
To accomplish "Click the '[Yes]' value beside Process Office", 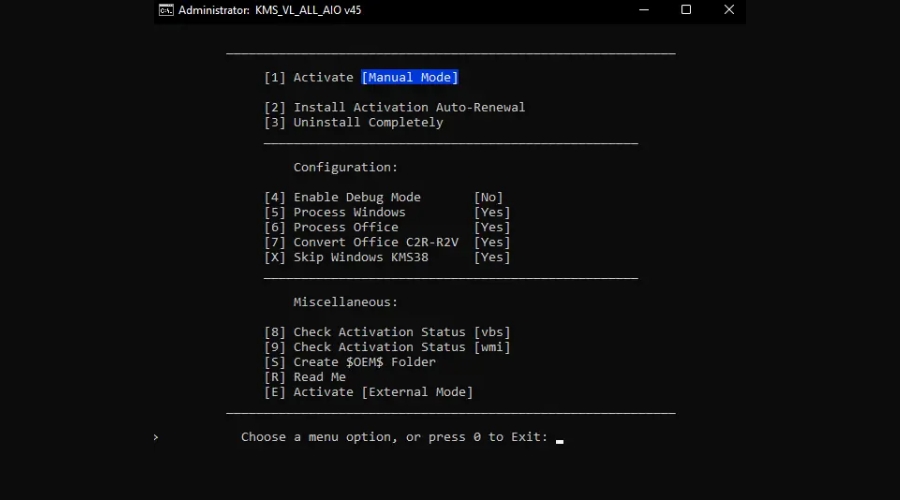I will [x=492, y=227].
